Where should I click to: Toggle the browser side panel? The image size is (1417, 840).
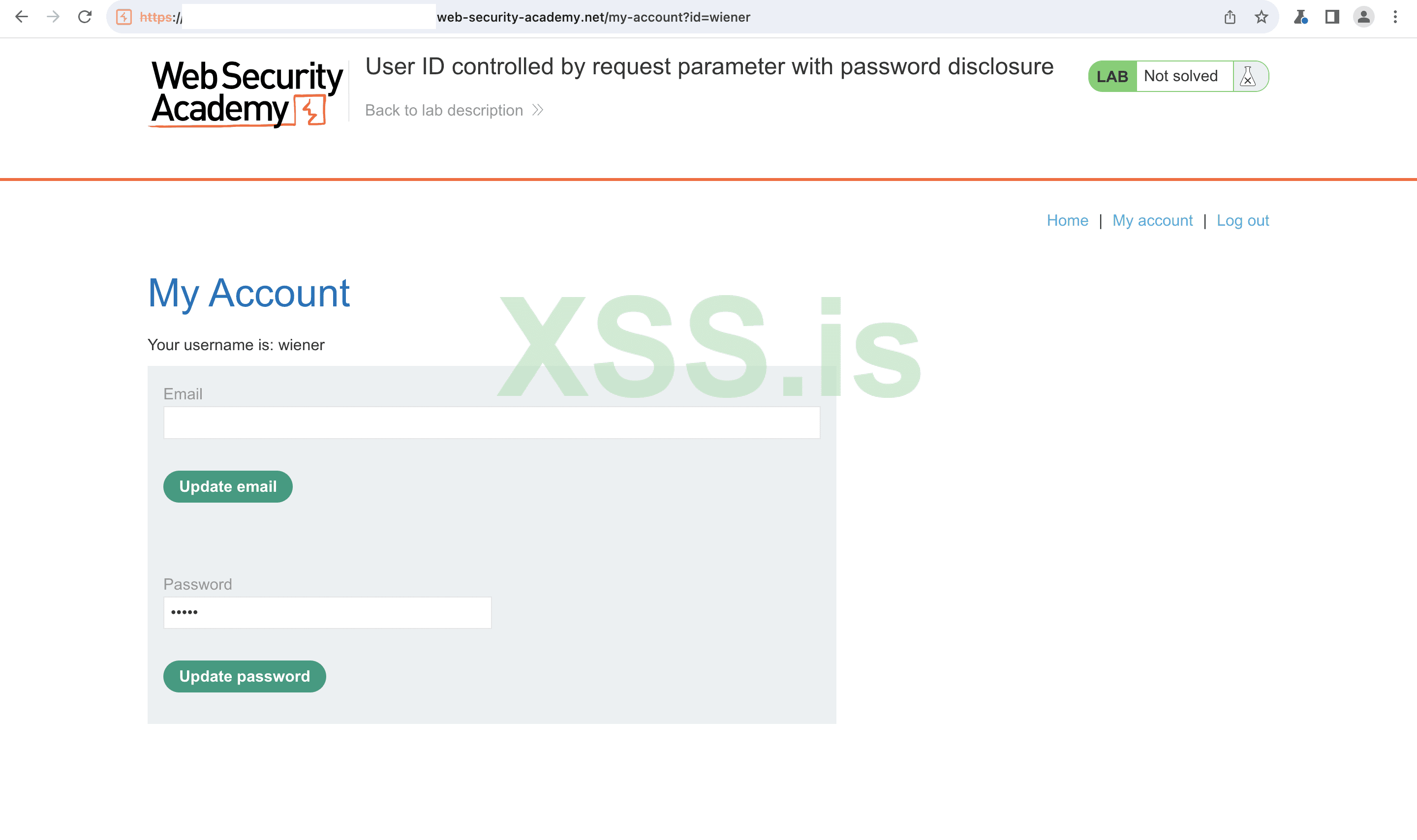pos(1332,17)
